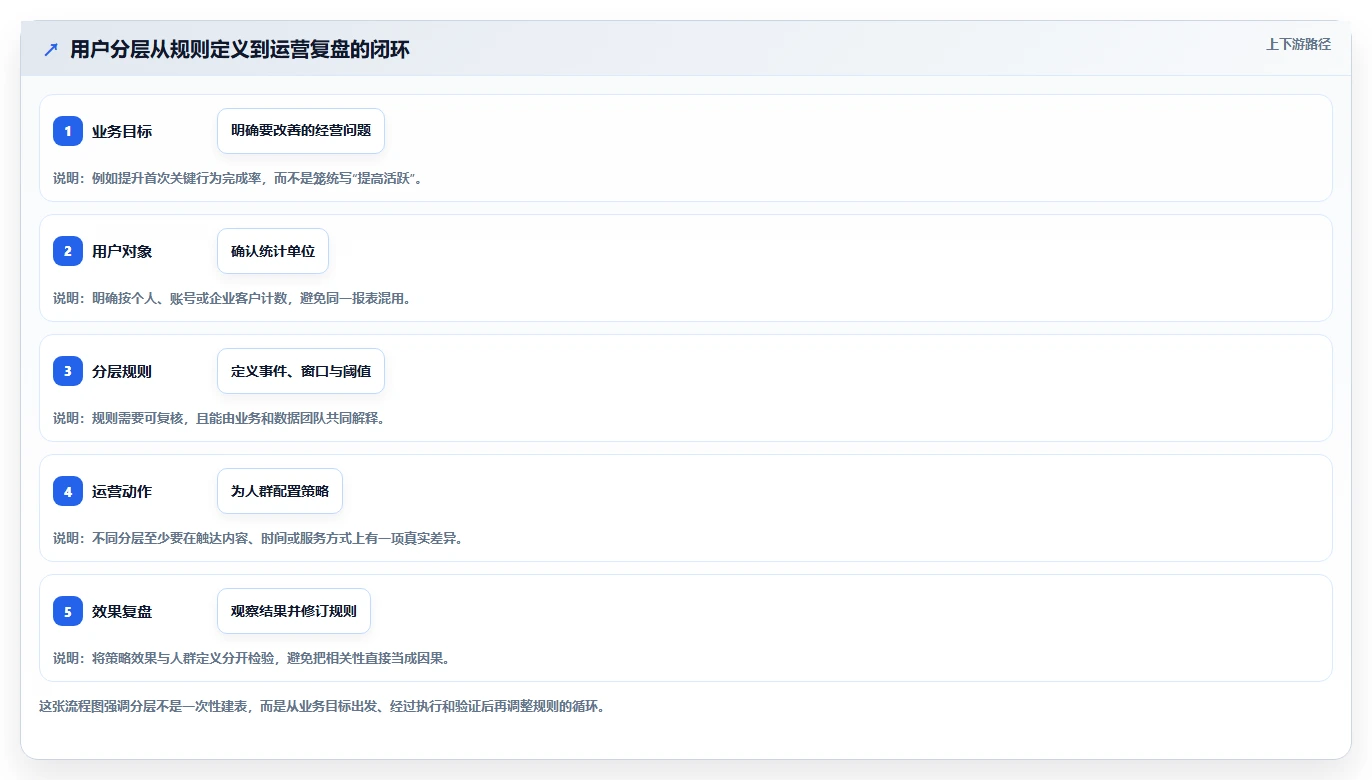Select the 观察结果并修订规则 chip
This screenshot has width=1372, height=780.
[294, 611]
